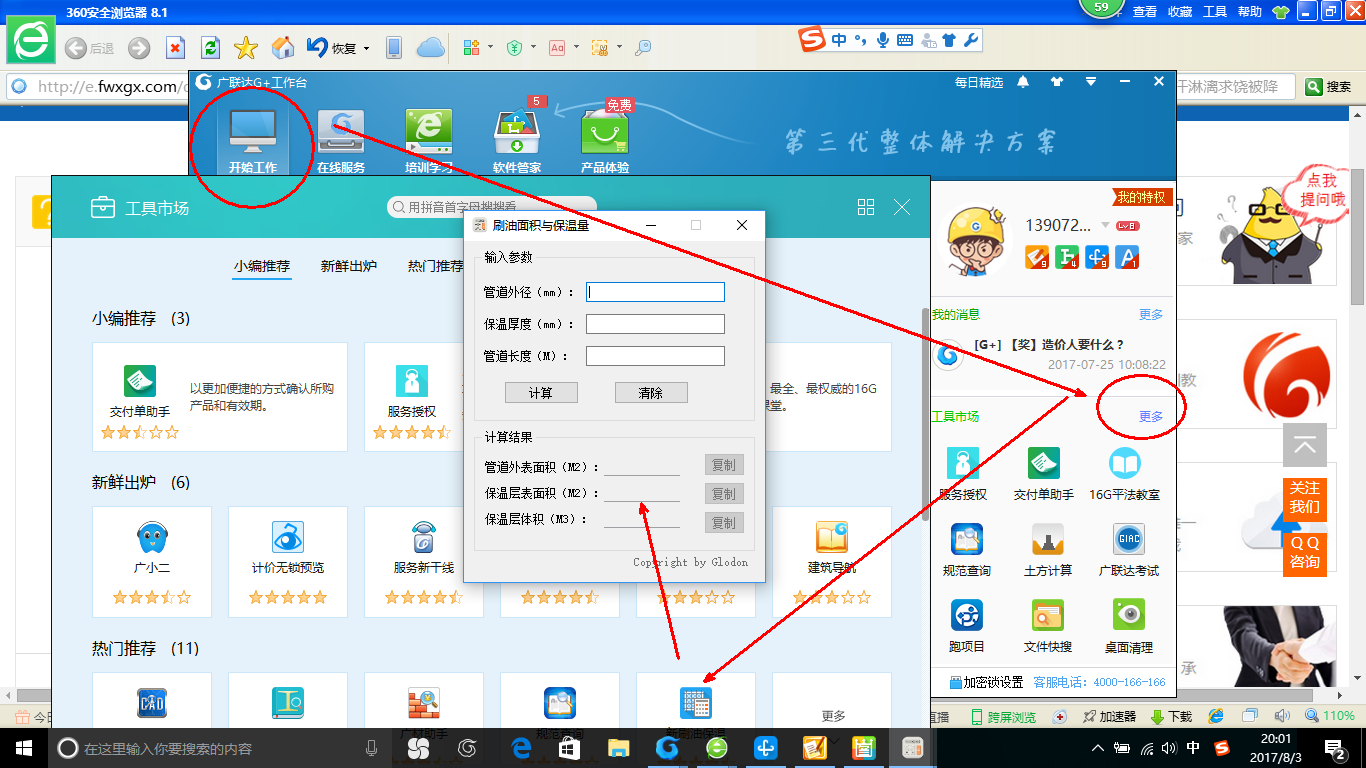1366x768 pixels.
Task: Click 加密锁设置 link
Action: (986, 682)
